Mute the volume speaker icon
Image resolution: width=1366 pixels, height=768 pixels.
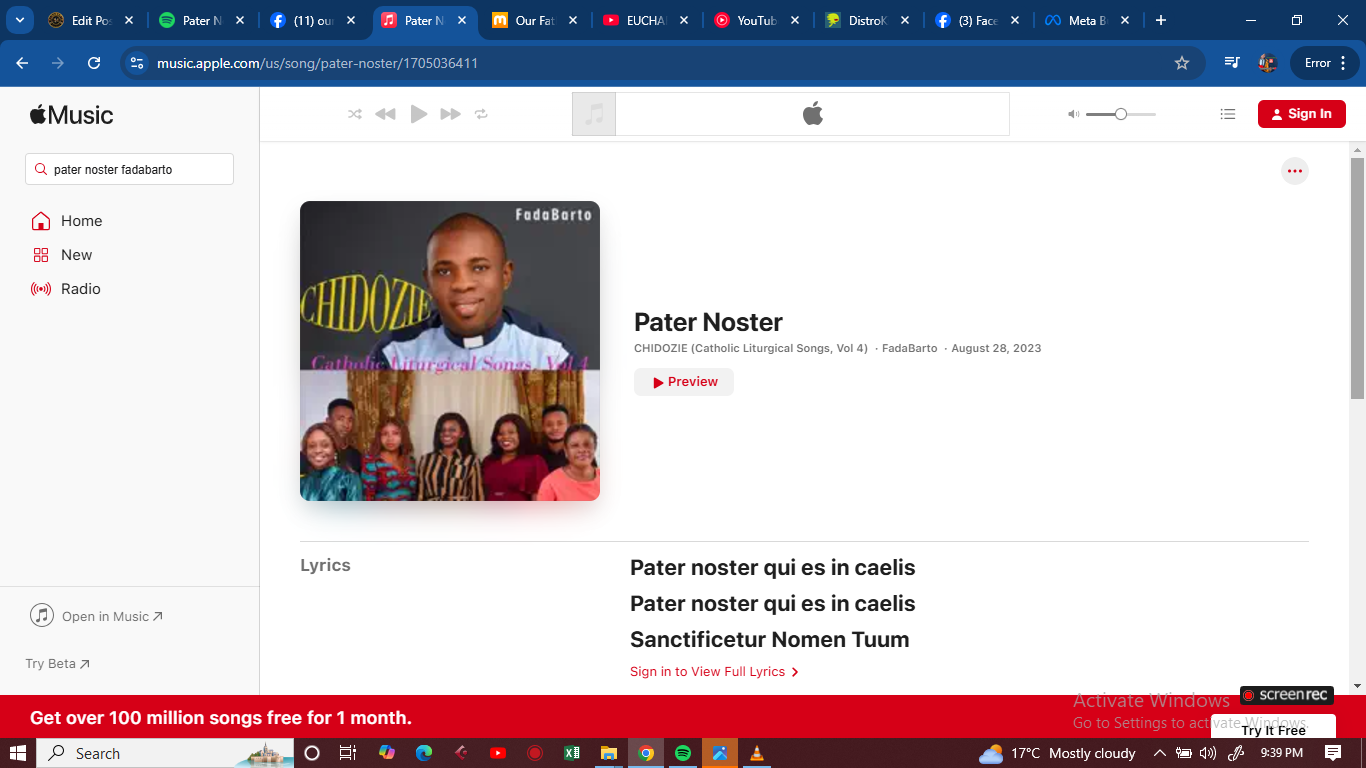[x=1073, y=114]
